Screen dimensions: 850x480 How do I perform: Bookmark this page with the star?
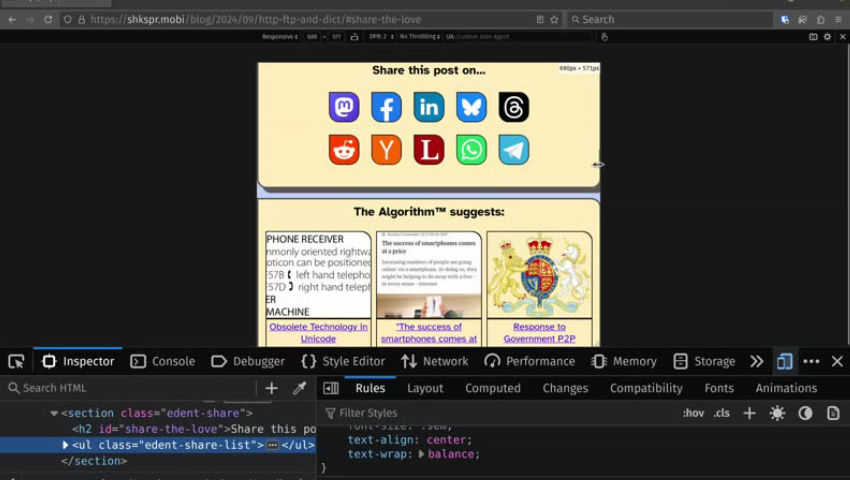coord(554,20)
